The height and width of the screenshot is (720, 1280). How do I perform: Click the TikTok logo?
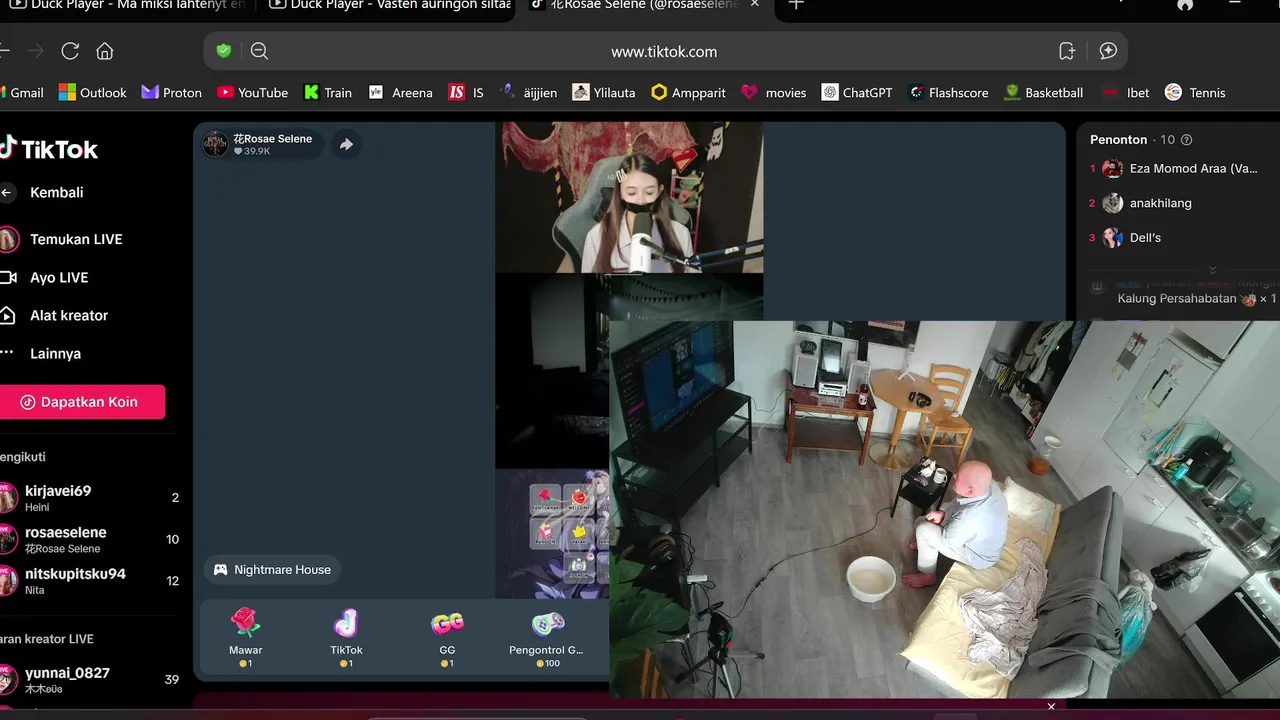[48, 149]
